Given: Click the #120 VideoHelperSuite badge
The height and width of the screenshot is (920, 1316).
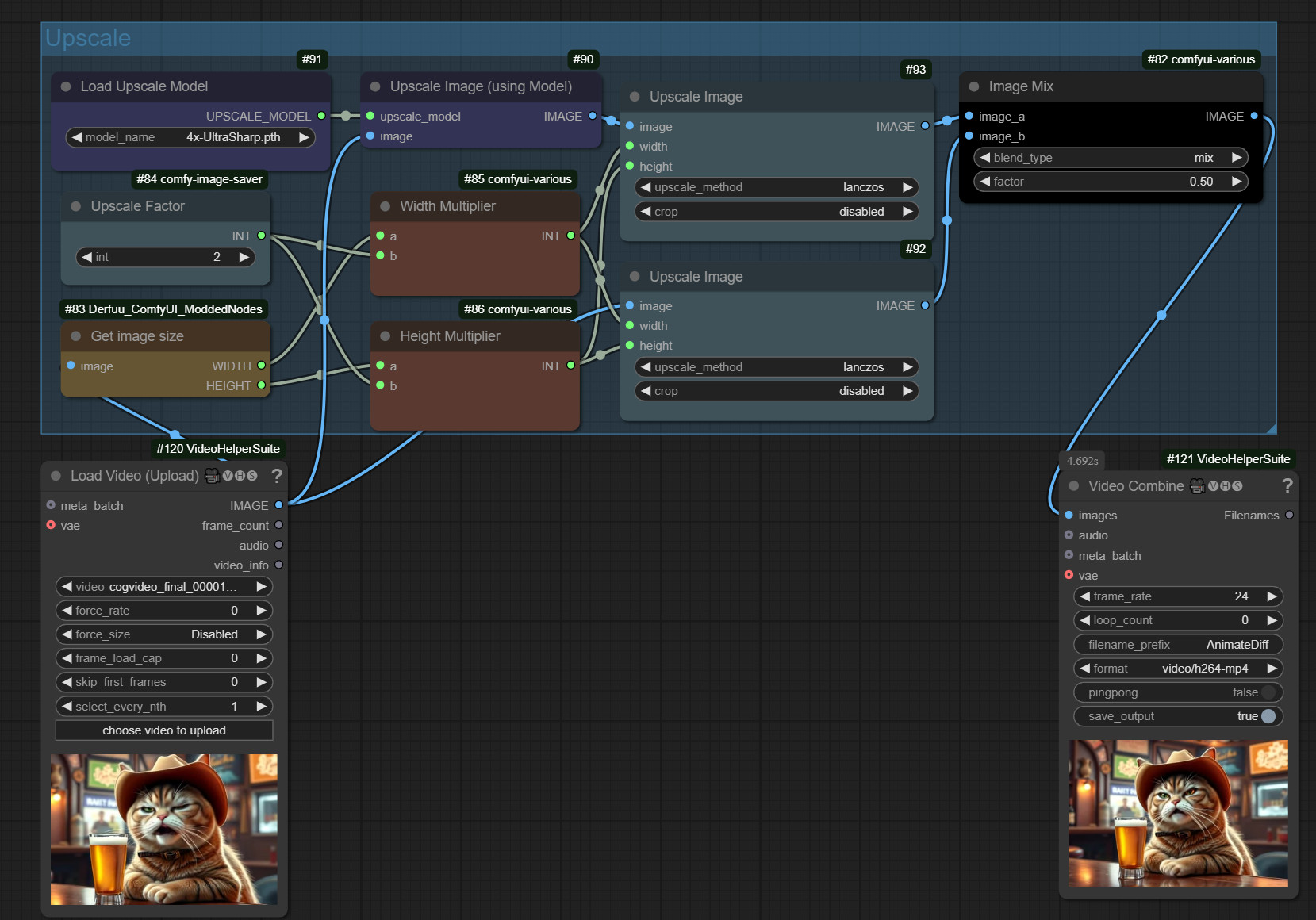Looking at the screenshot, I should pos(218,449).
